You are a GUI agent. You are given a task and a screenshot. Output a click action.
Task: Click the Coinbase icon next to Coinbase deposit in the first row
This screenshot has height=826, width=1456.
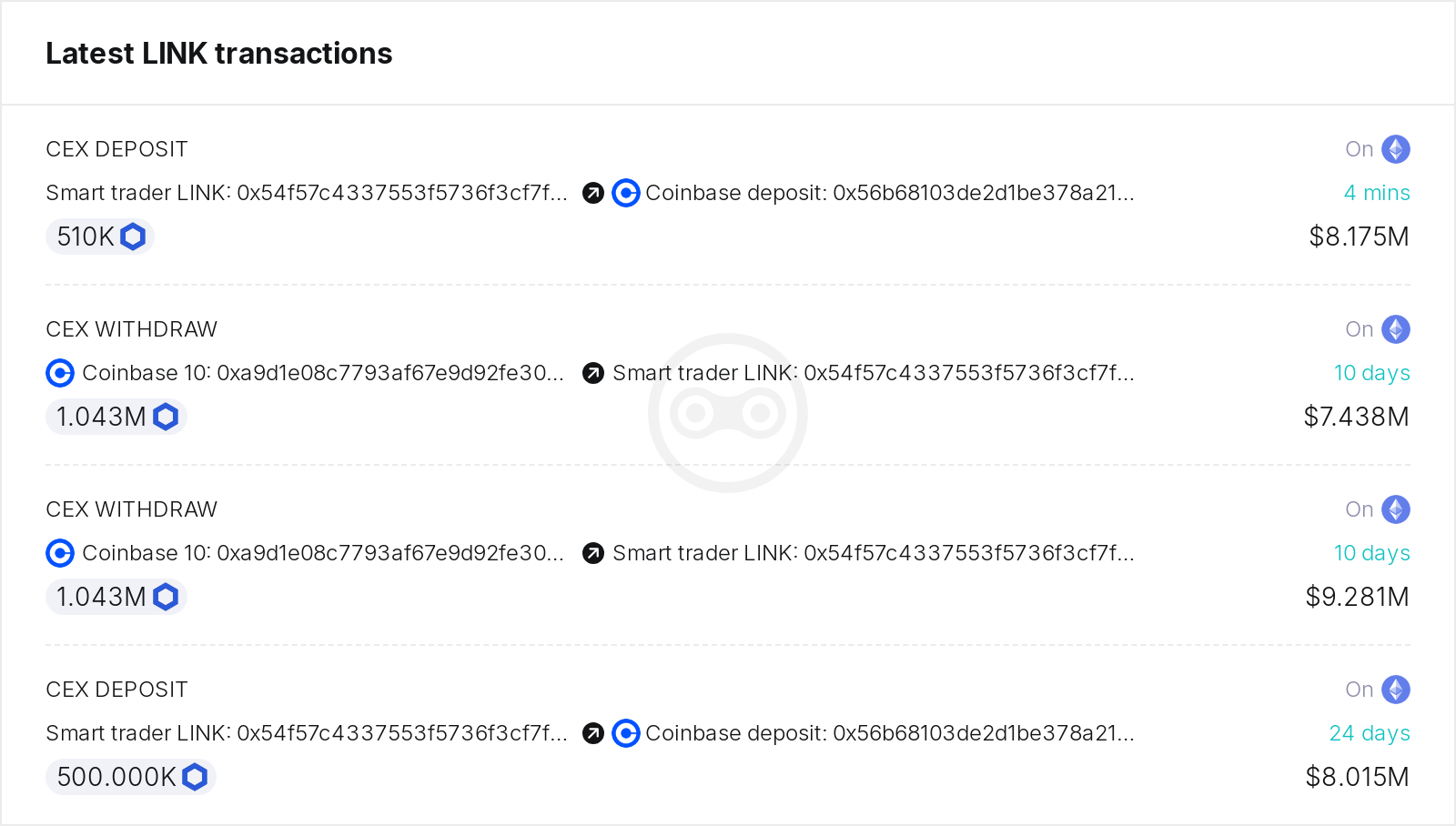tap(626, 193)
